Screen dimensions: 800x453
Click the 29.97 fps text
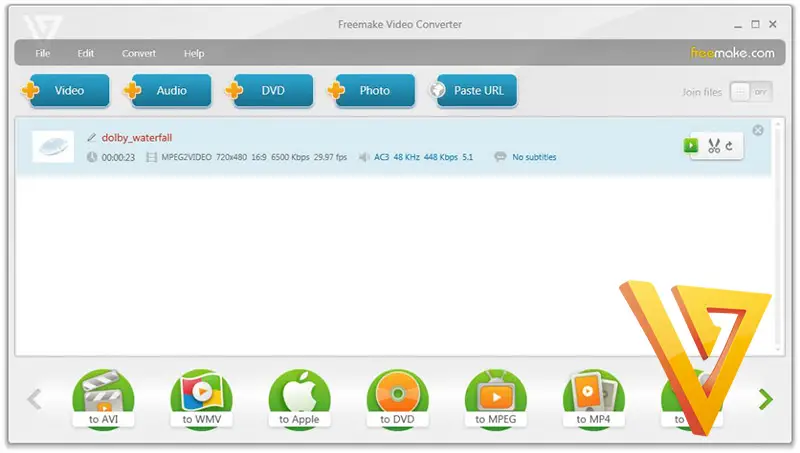click(x=330, y=157)
